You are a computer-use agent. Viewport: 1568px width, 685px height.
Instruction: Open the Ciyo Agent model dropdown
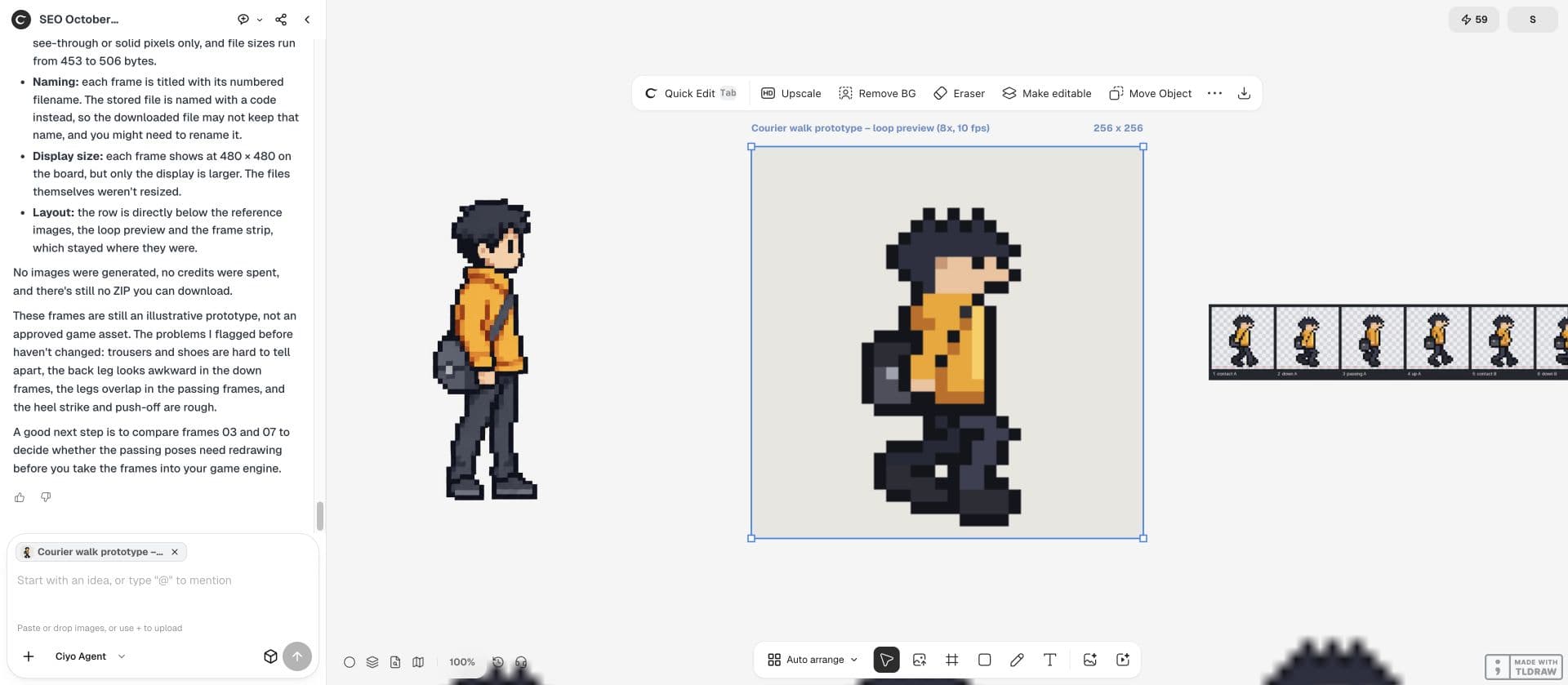tap(90, 656)
